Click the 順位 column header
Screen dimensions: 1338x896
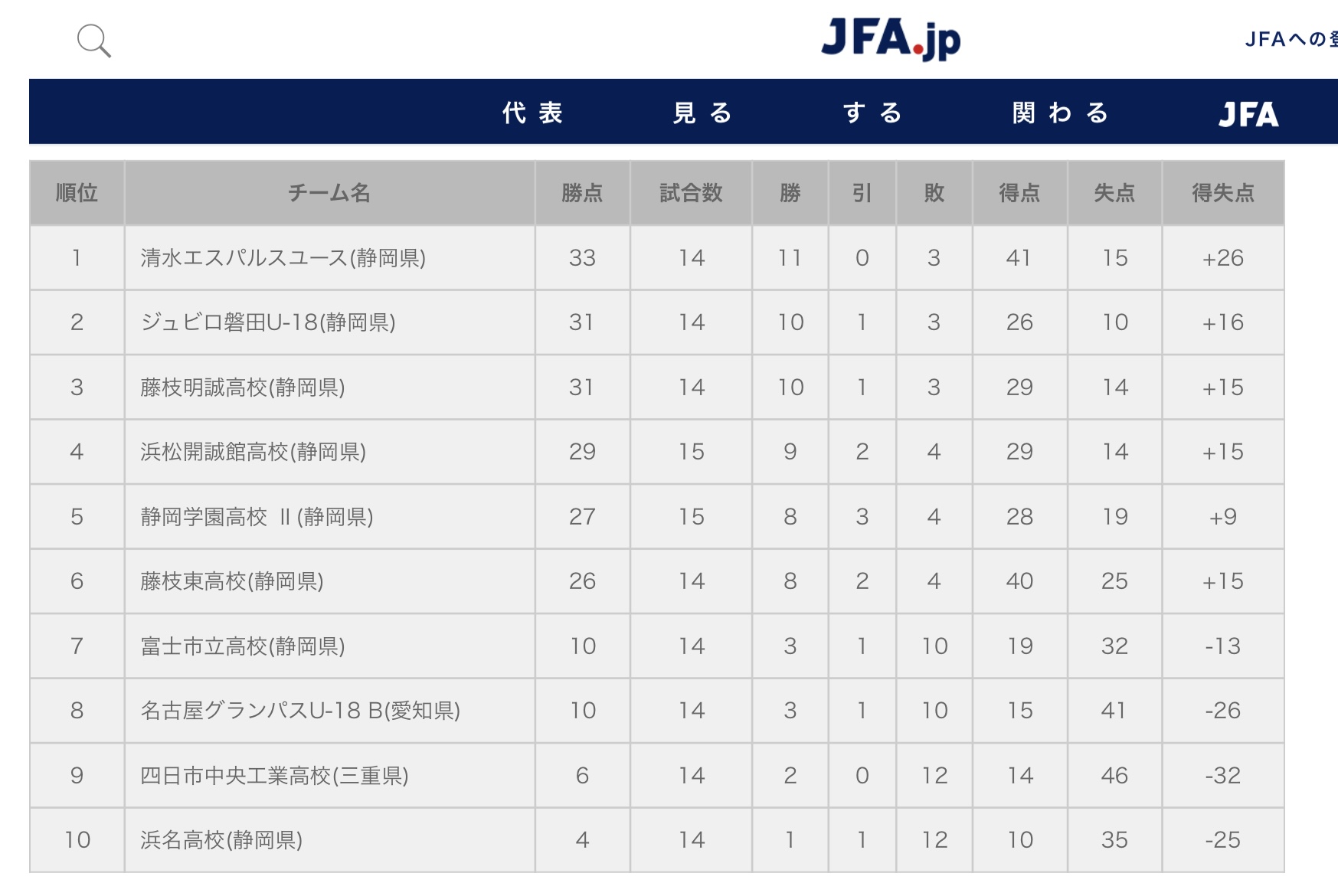[x=77, y=193]
